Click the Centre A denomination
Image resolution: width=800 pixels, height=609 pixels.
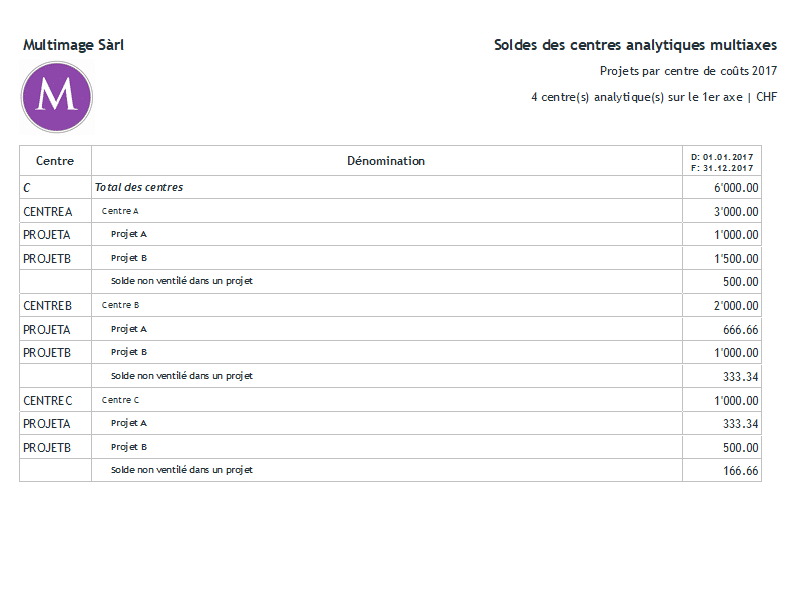tap(120, 211)
